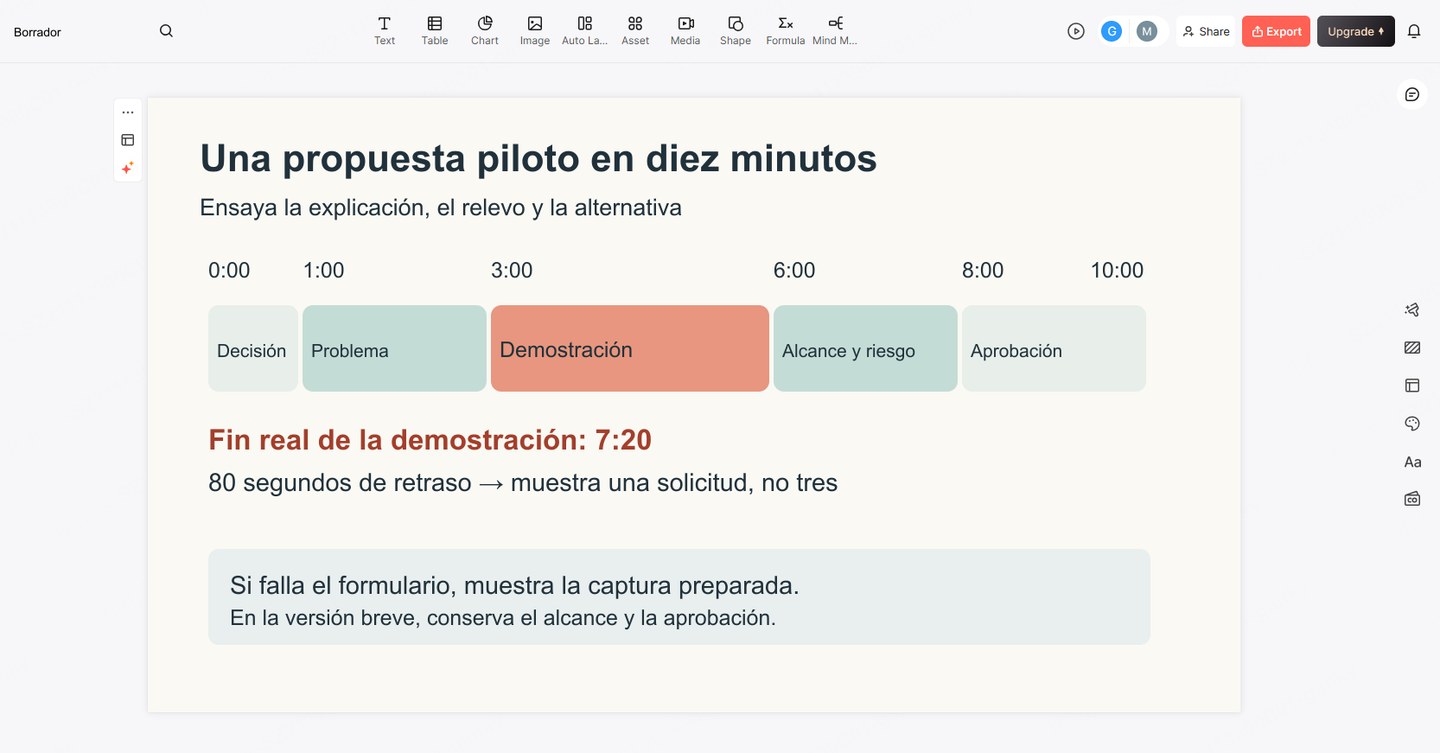Open the font settings Aa icon
1440x753 pixels.
coord(1412,462)
